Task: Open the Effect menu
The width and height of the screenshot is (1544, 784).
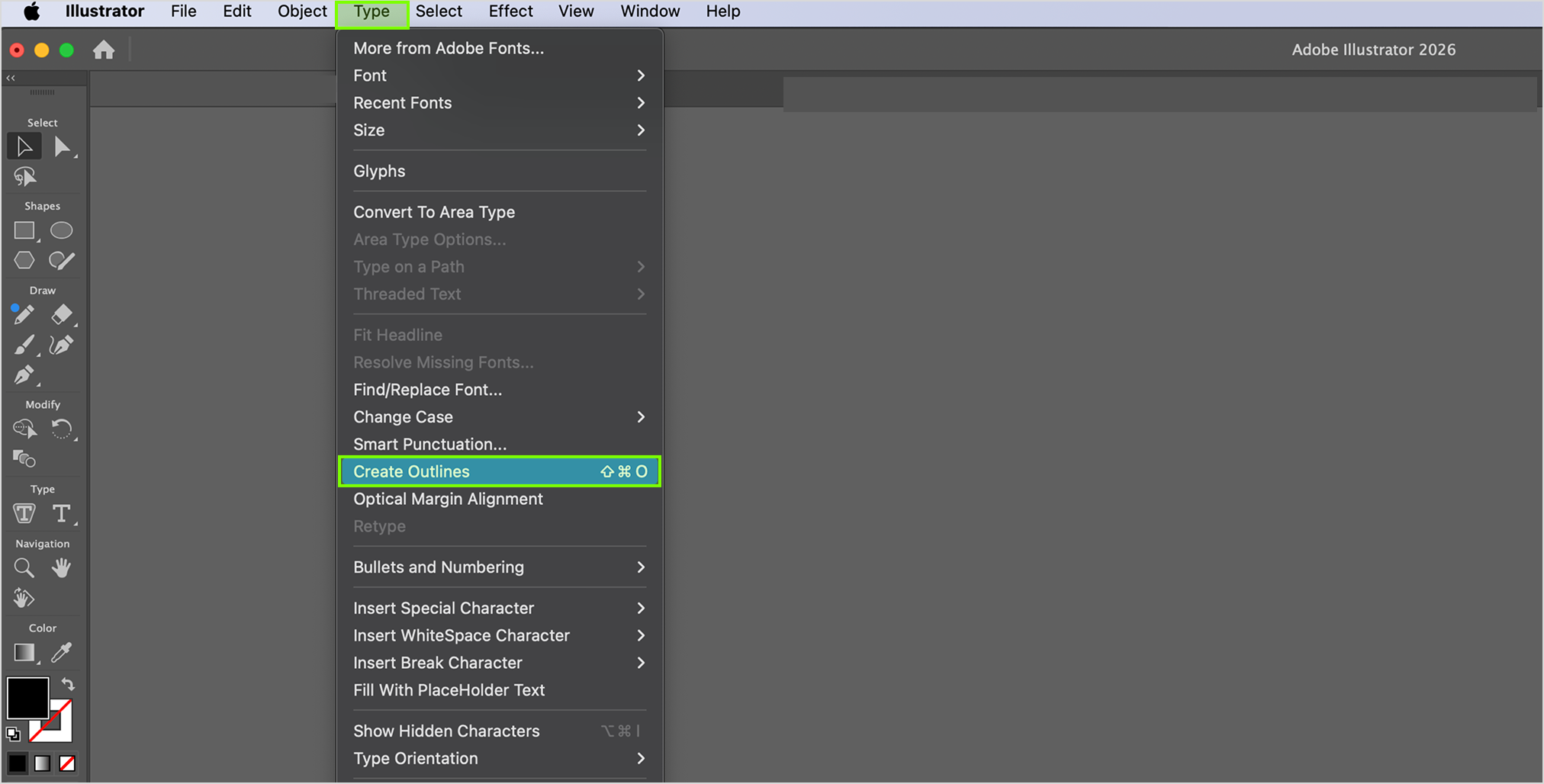Action: (510, 11)
